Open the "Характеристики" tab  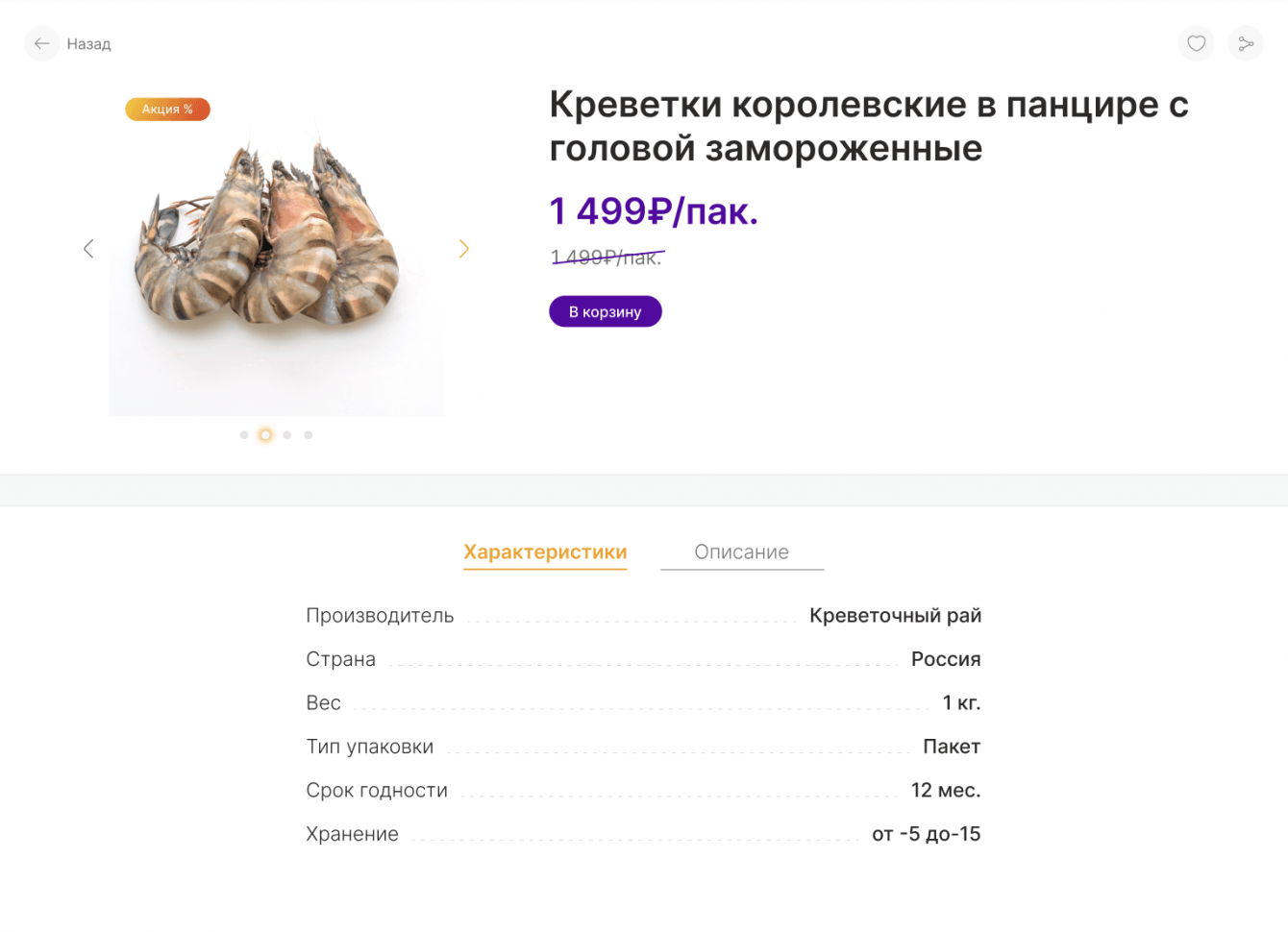545,552
